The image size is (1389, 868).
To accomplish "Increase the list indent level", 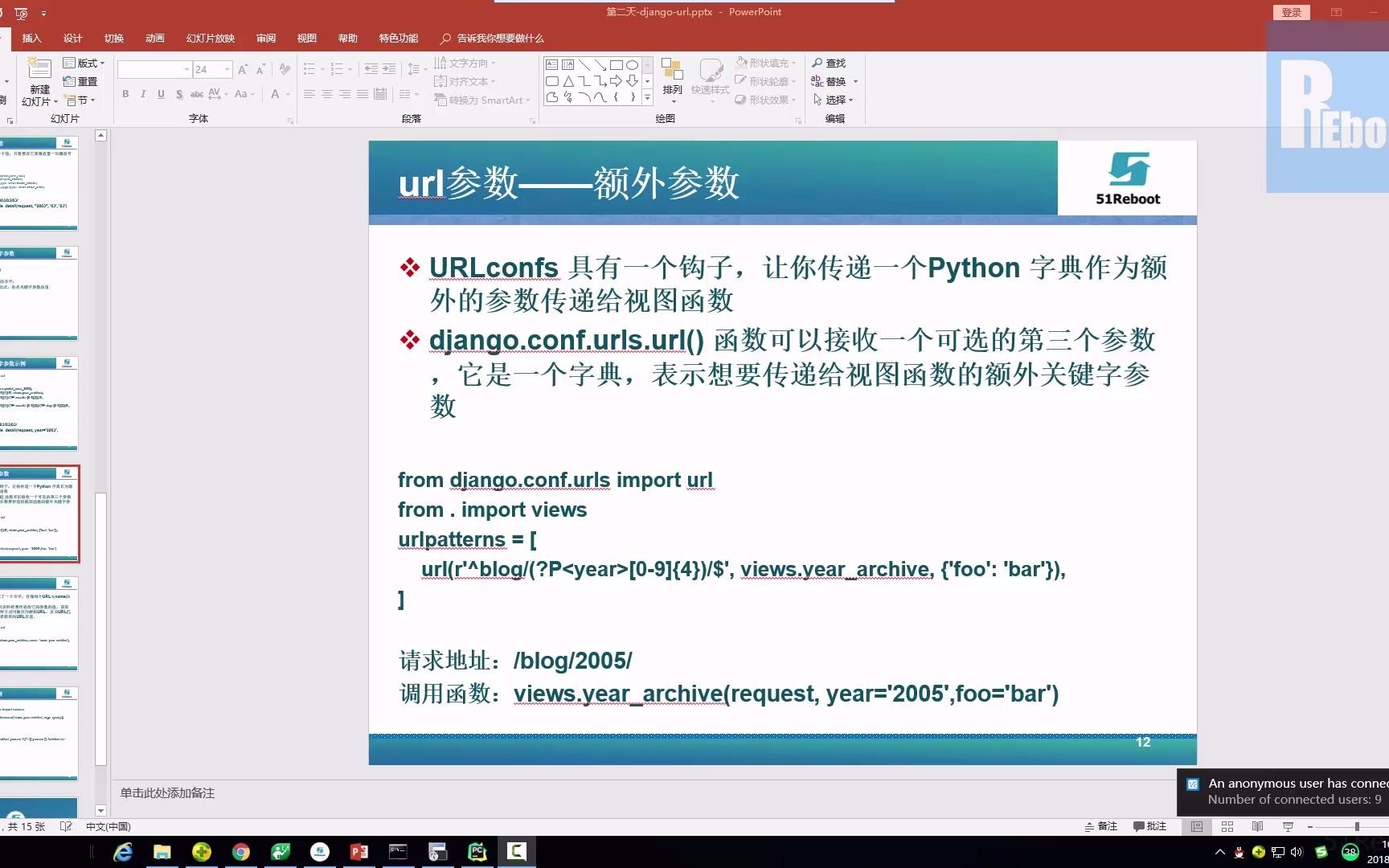I will tap(389, 70).
